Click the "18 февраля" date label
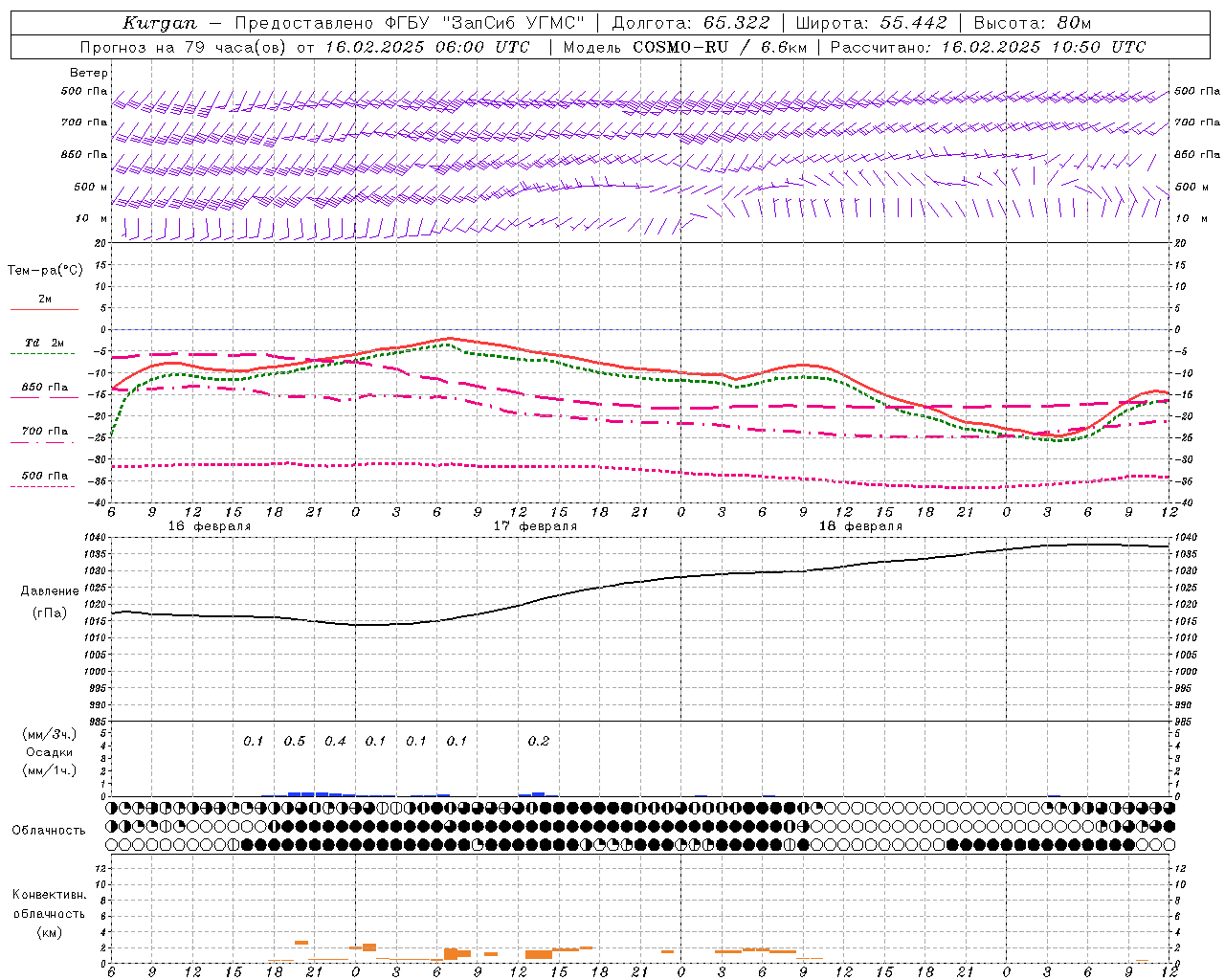The height and width of the screenshot is (980, 1225). (x=860, y=526)
